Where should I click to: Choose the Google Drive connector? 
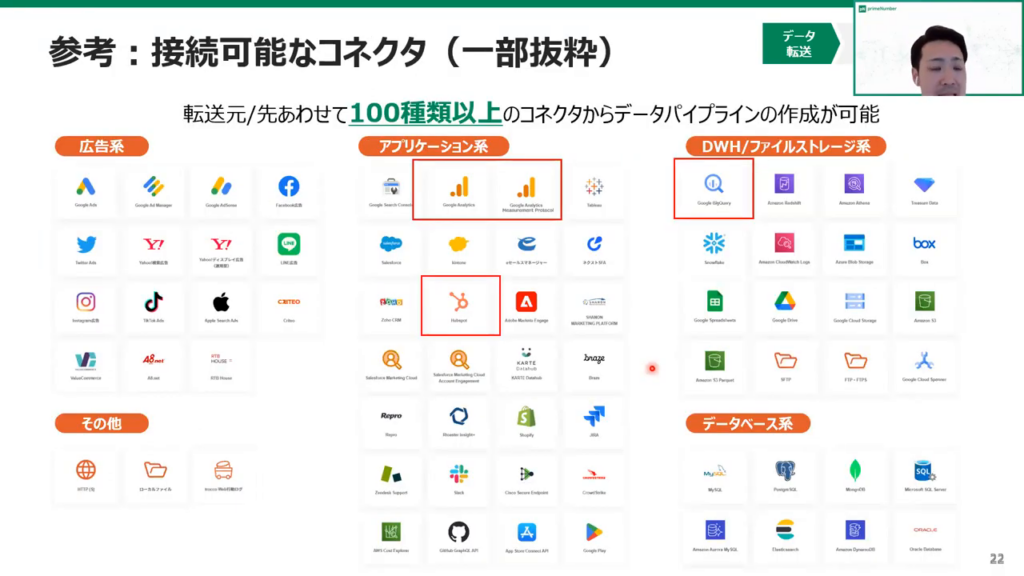coord(783,301)
